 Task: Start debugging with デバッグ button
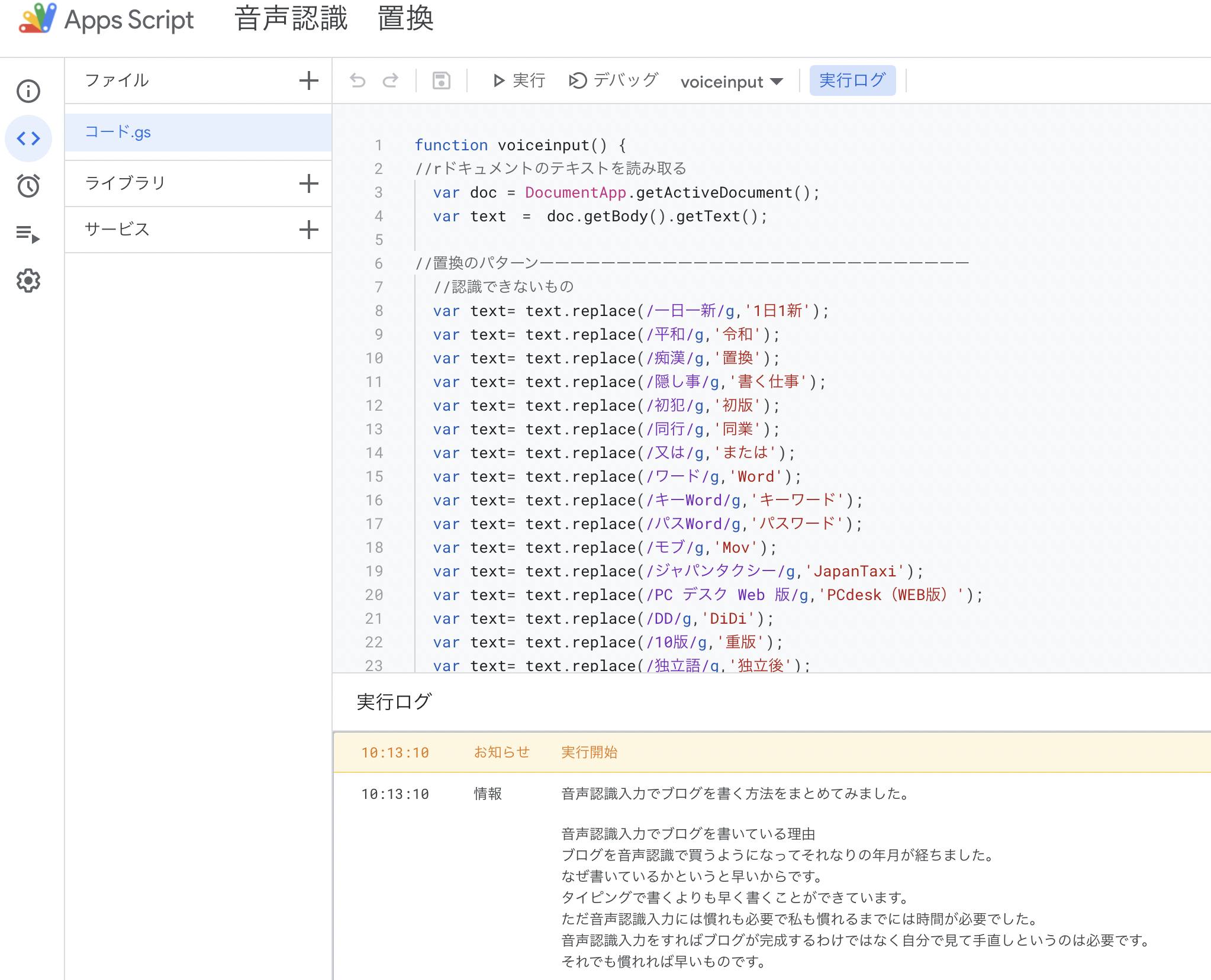click(613, 80)
